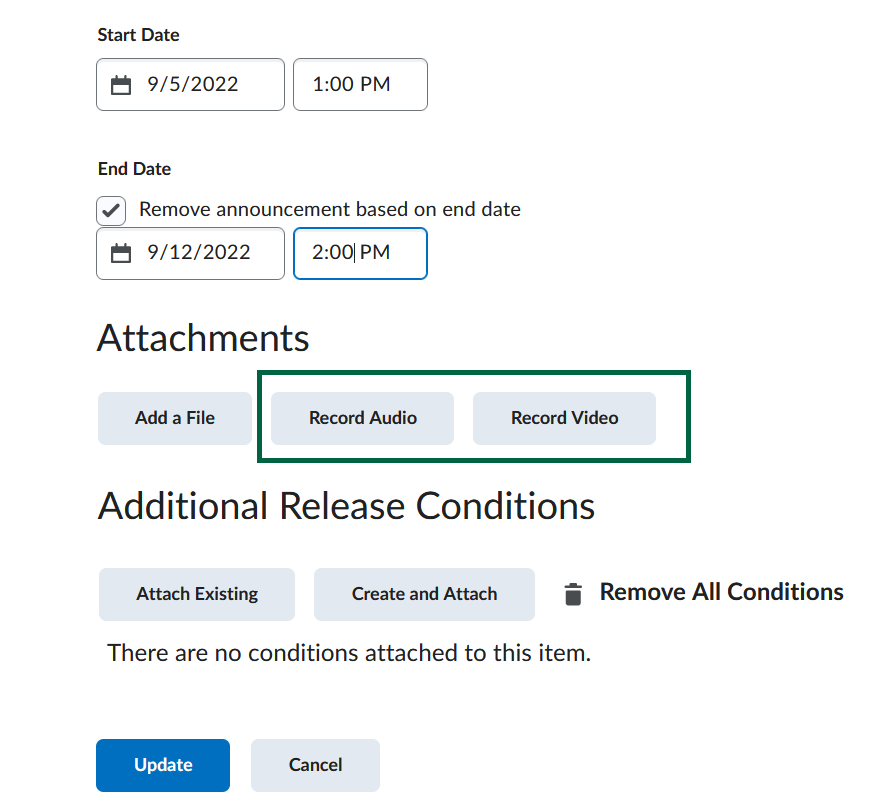
Task: Click Remove All Conditions
Action: pos(720,592)
